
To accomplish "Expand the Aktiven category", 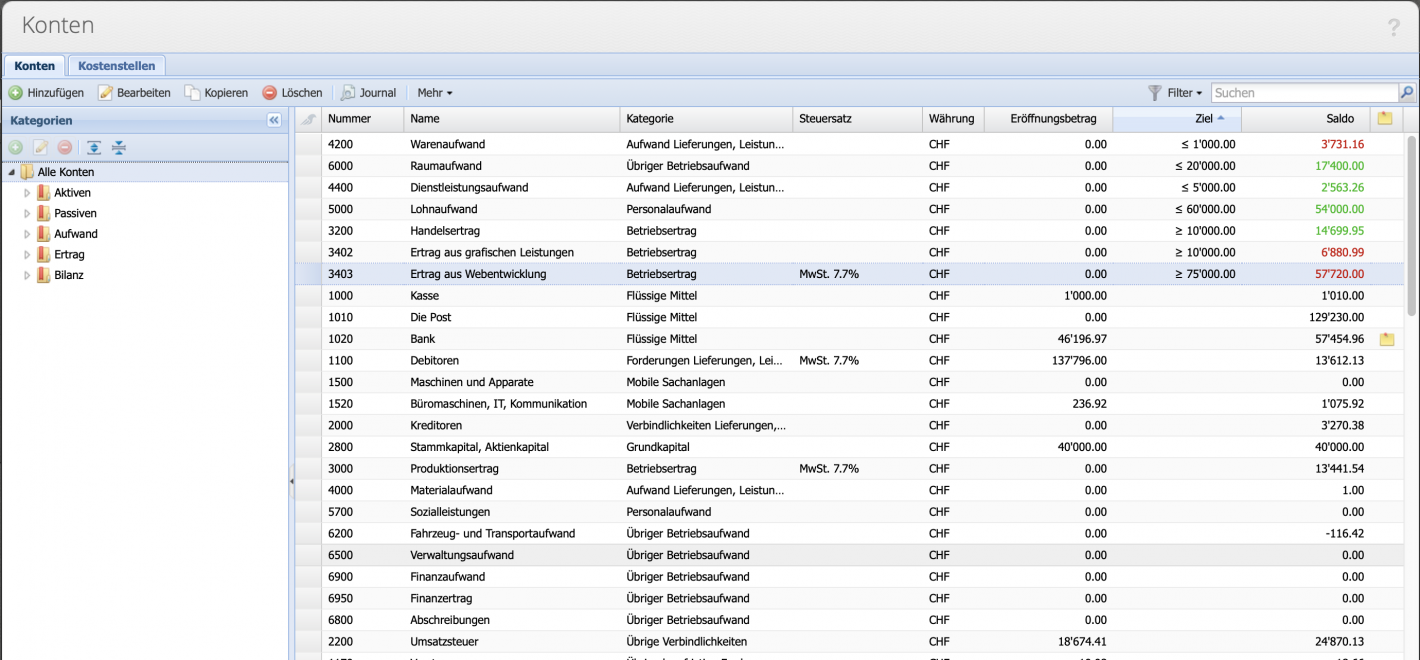I will [x=29, y=192].
